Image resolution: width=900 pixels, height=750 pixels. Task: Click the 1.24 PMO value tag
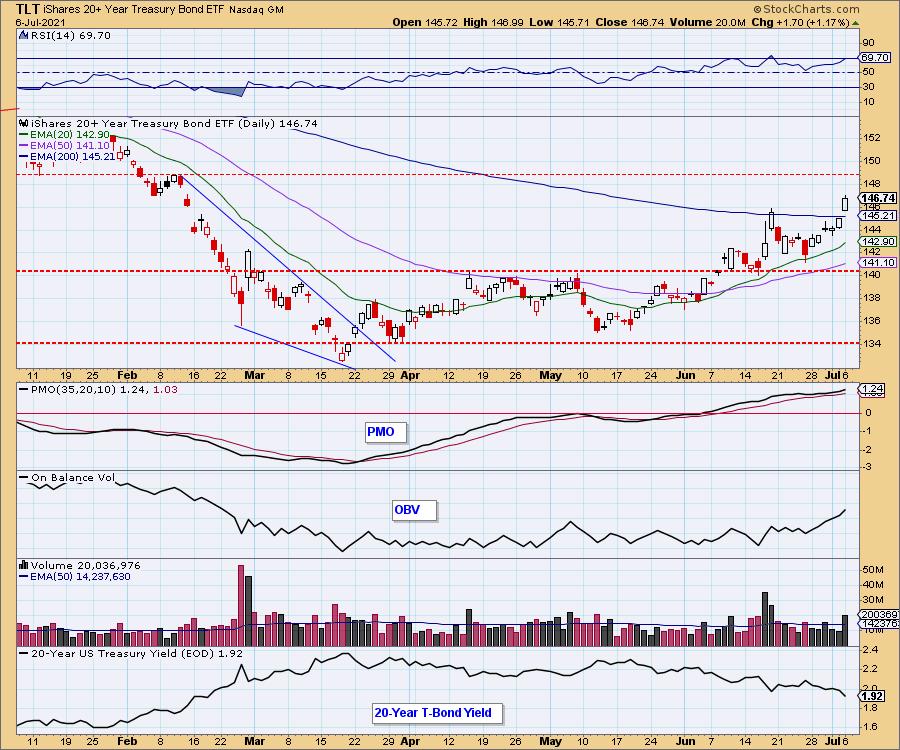point(872,389)
